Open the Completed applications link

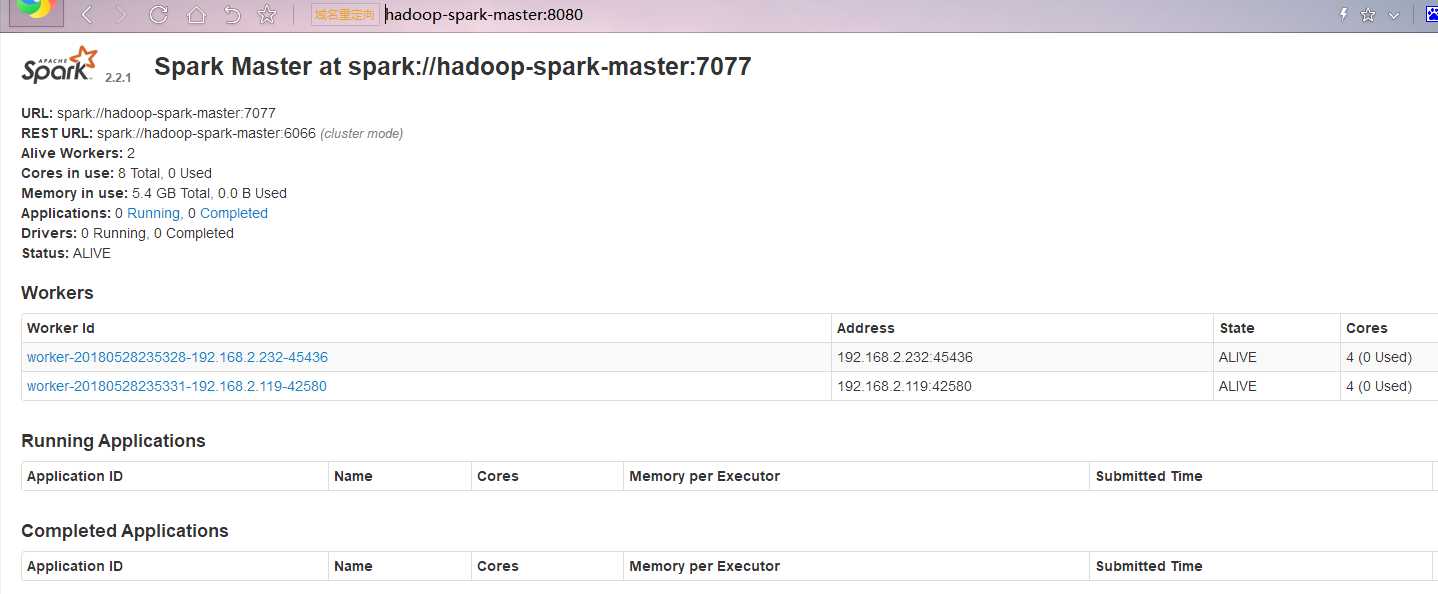point(234,213)
